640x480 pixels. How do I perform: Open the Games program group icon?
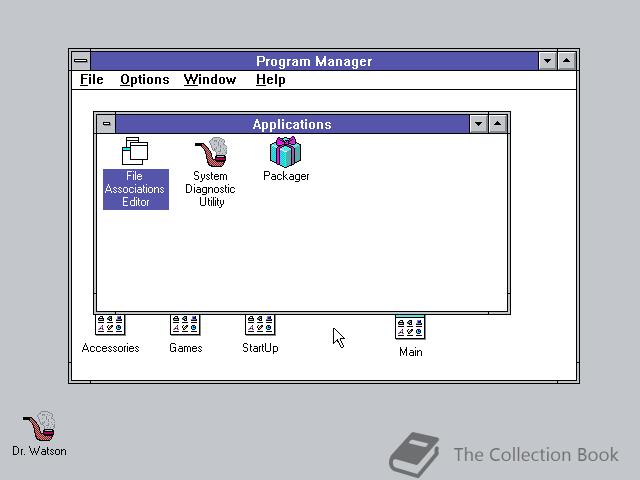[x=185, y=325]
